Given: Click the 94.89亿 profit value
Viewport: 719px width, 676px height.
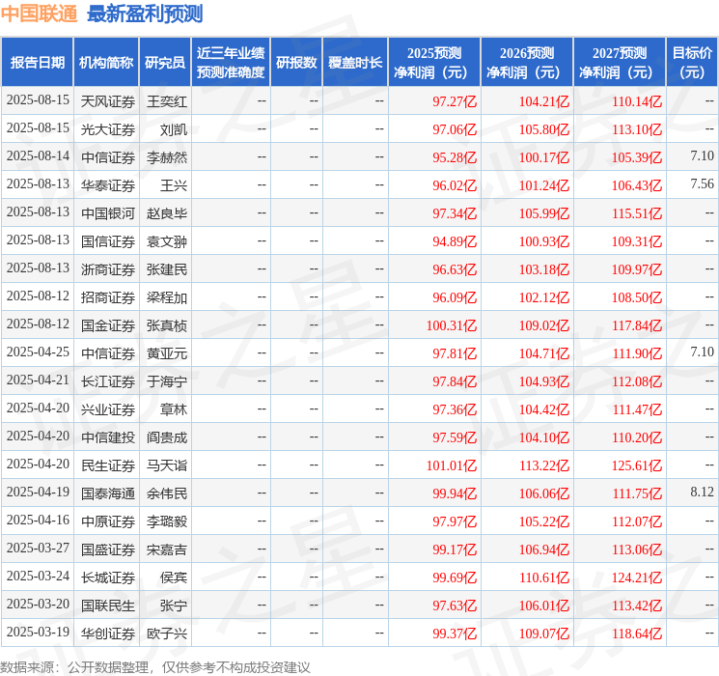Looking at the screenshot, I should [x=454, y=241].
